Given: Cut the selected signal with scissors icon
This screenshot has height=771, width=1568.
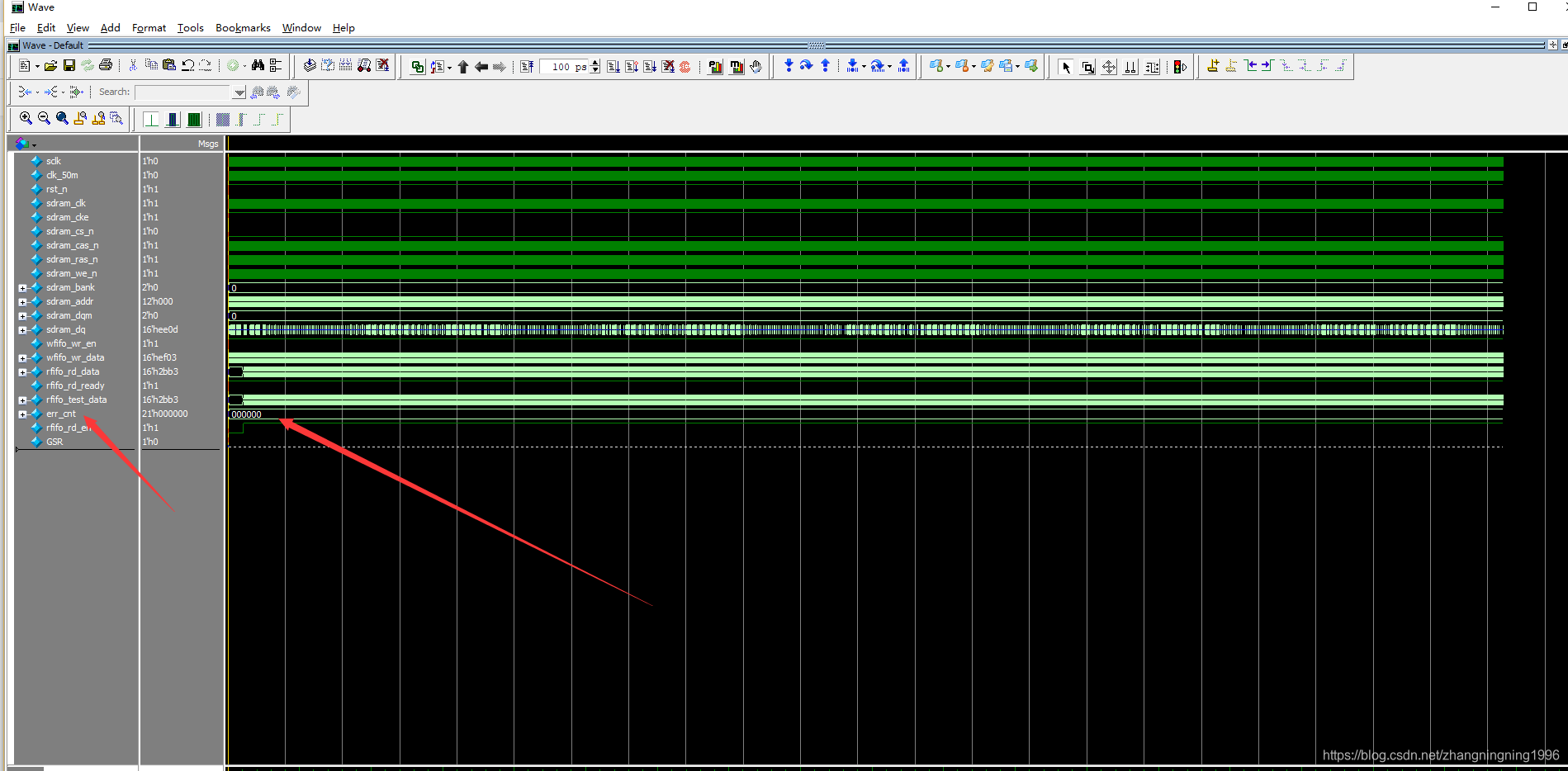Looking at the screenshot, I should point(133,65).
